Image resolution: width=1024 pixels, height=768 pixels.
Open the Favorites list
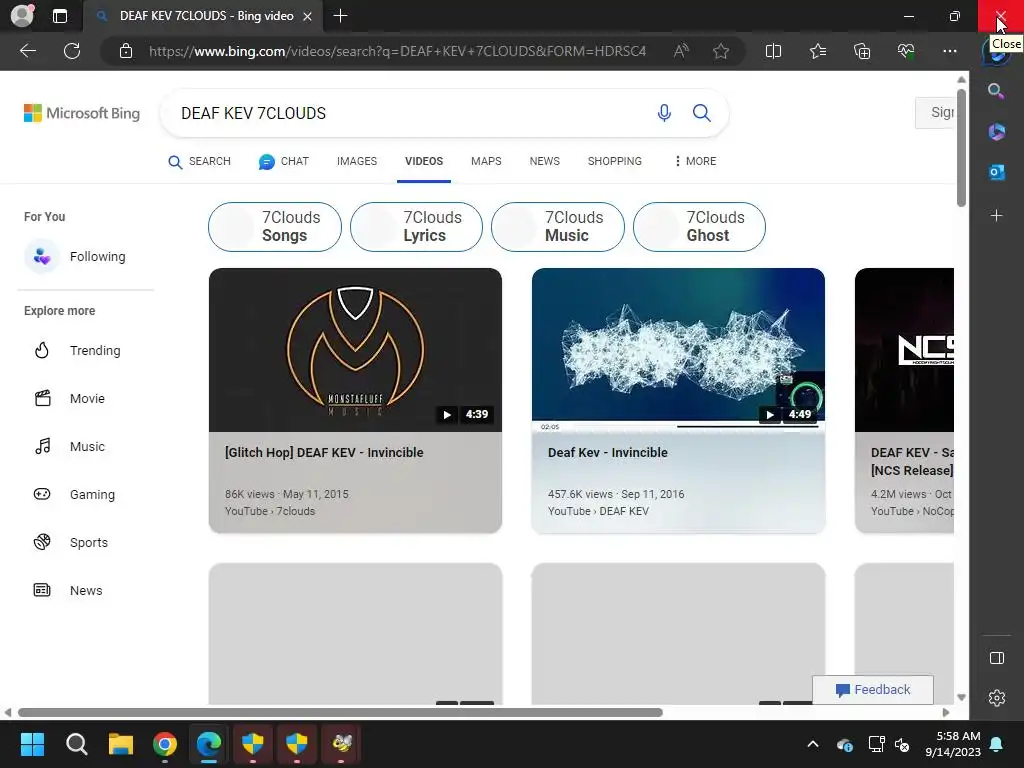click(818, 51)
